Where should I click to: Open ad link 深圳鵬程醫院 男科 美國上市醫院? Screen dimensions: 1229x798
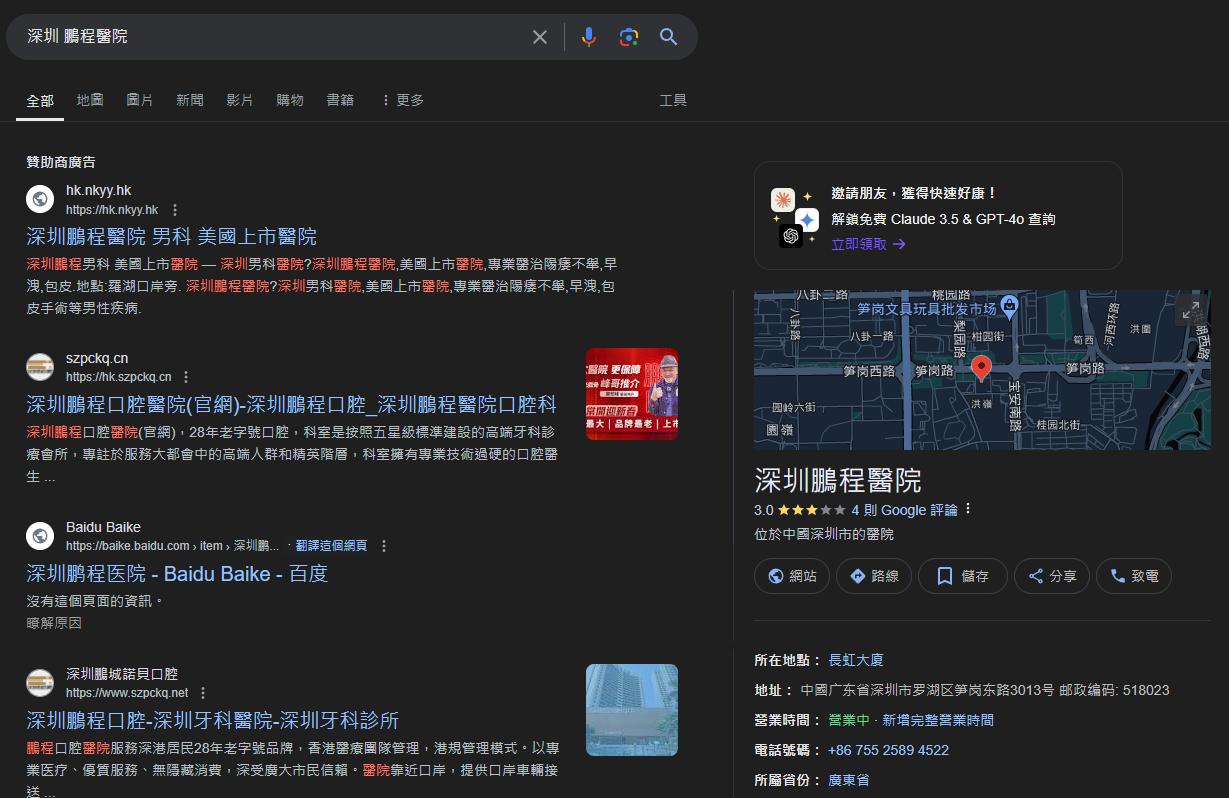point(171,237)
